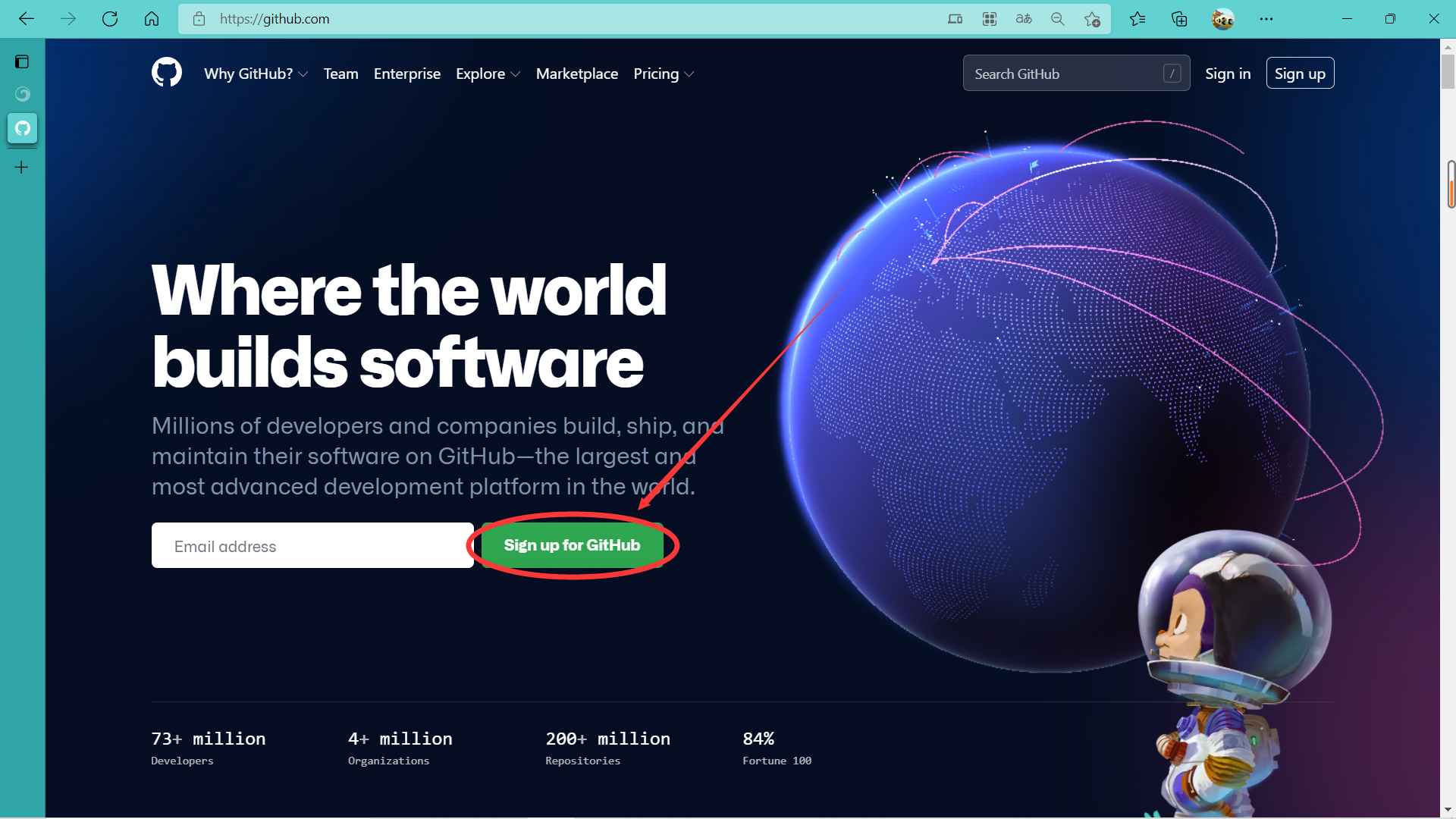Open the Favorites star list icon
The width and height of the screenshot is (1456, 819).
click(1137, 19)
